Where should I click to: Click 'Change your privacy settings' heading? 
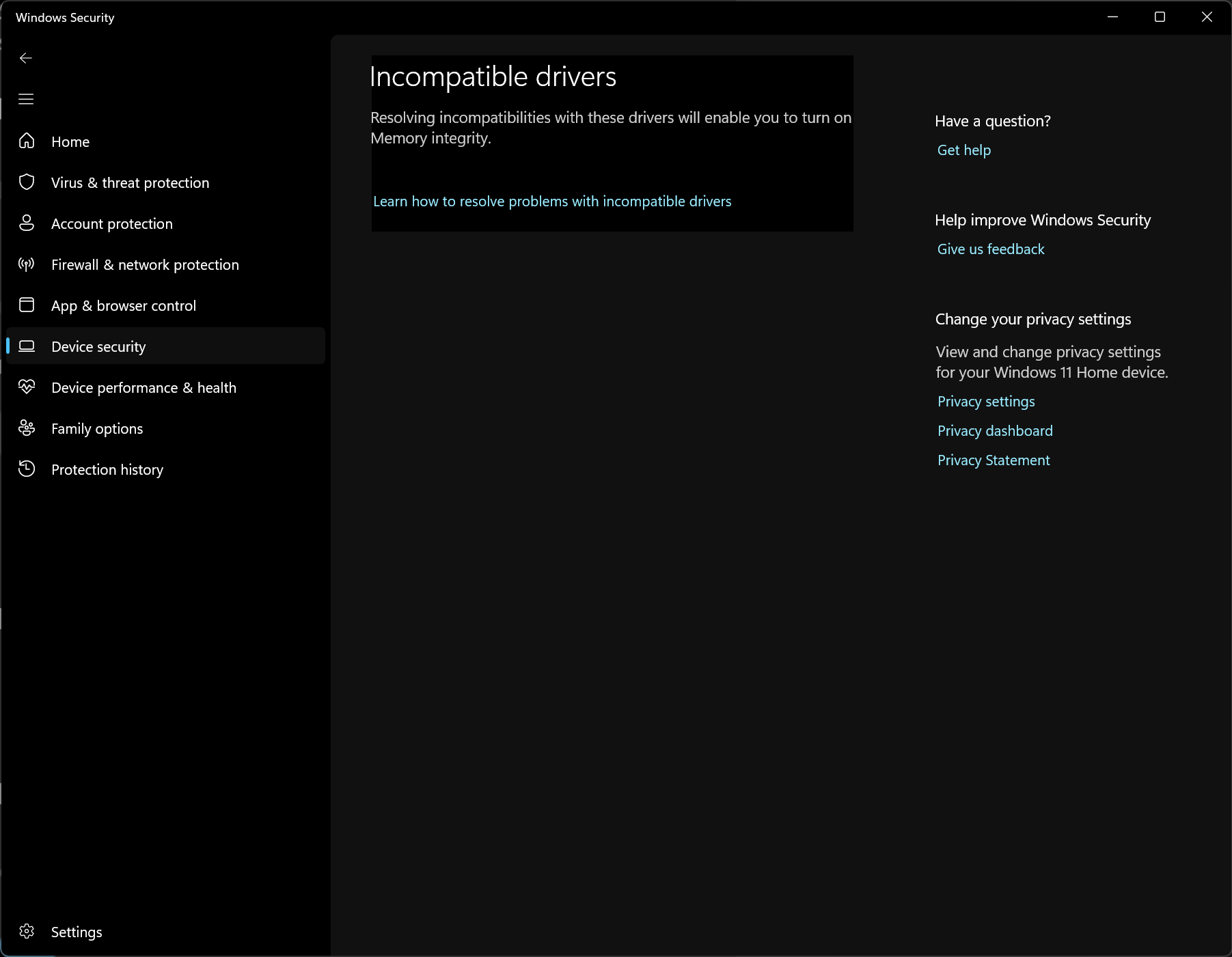tap(1033, 319)
